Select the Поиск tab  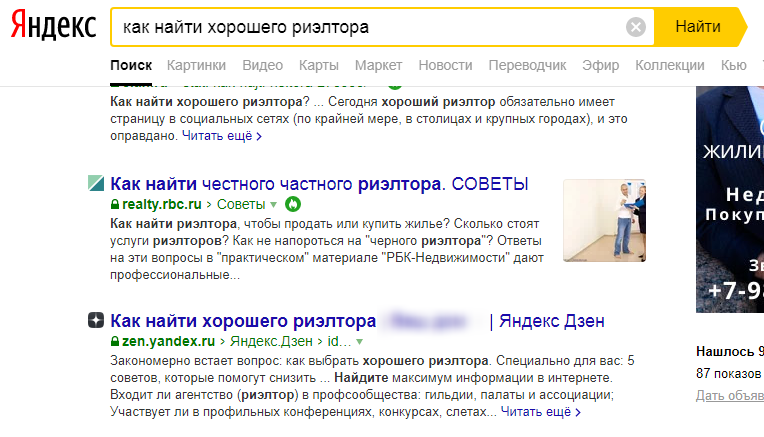tap(131, 65)
